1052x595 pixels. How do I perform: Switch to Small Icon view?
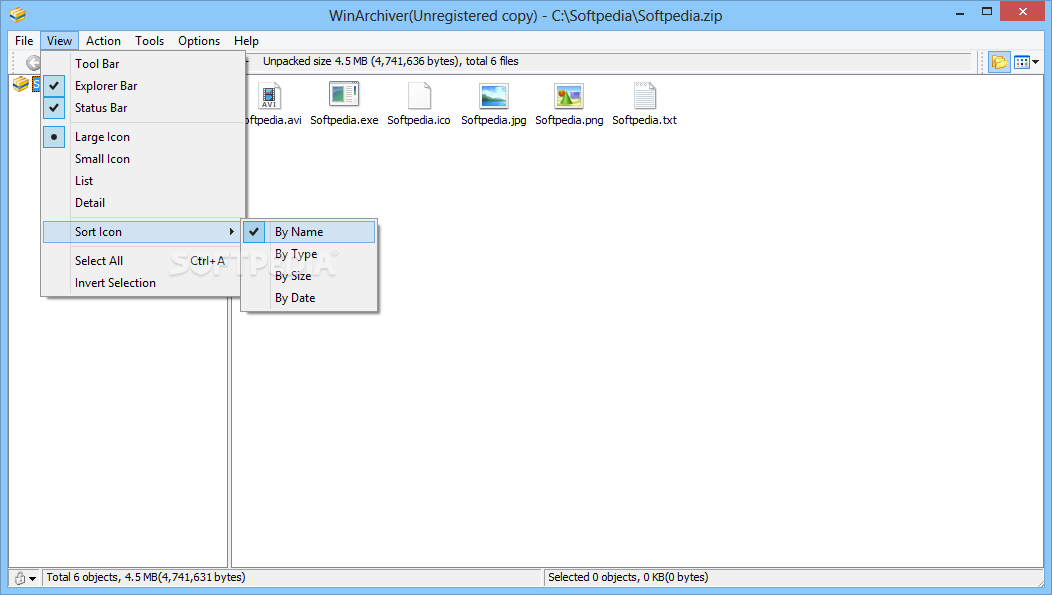pos(143,159)
